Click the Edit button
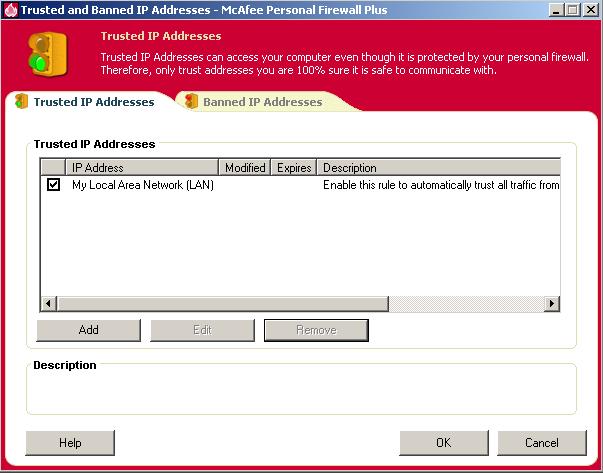Image resolution: width=603 pixels, height=473 pixels. pyautogui.click(x=203, y=330)
